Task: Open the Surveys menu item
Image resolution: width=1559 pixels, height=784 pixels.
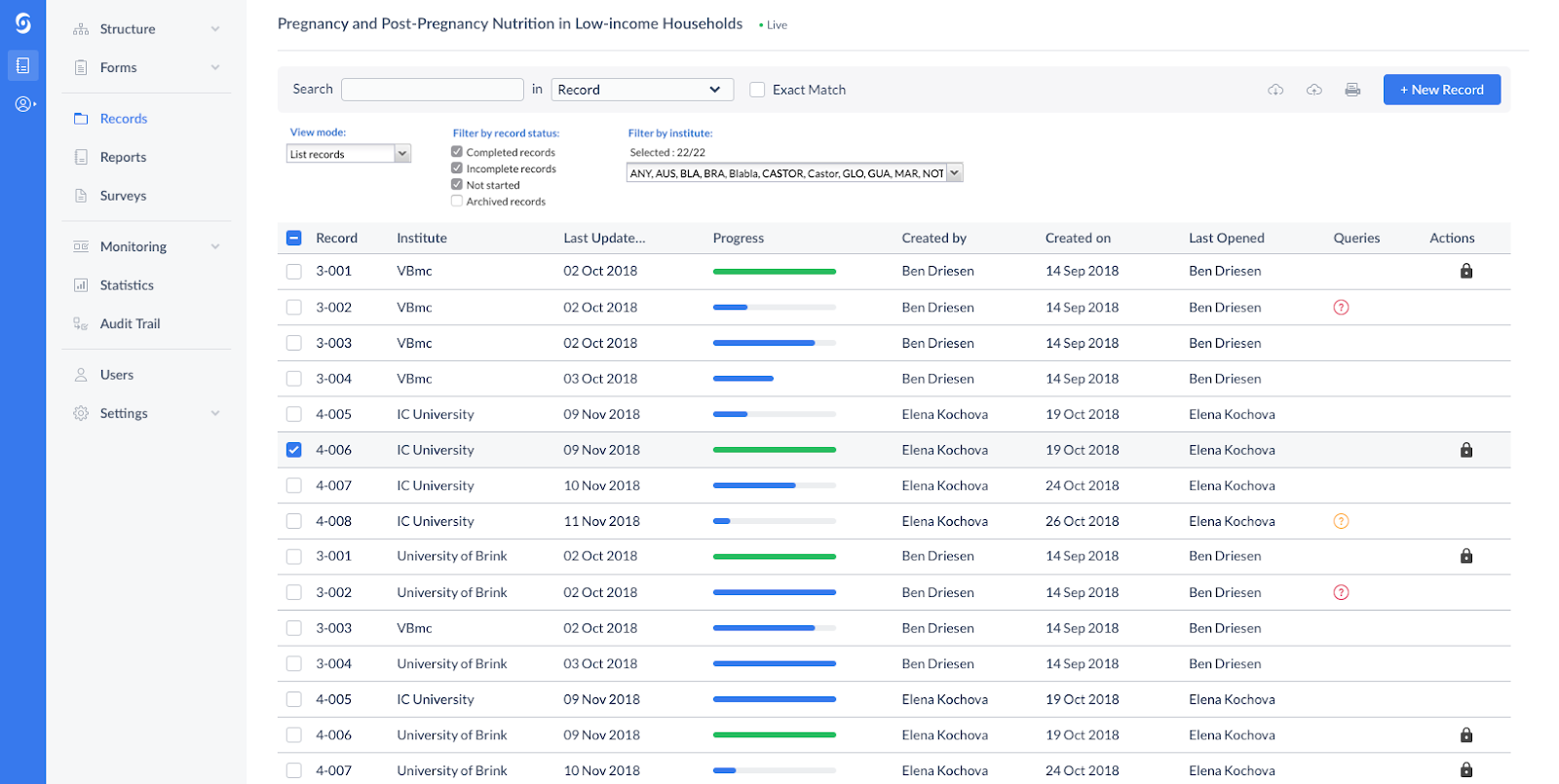Action: tap(123, 196)
